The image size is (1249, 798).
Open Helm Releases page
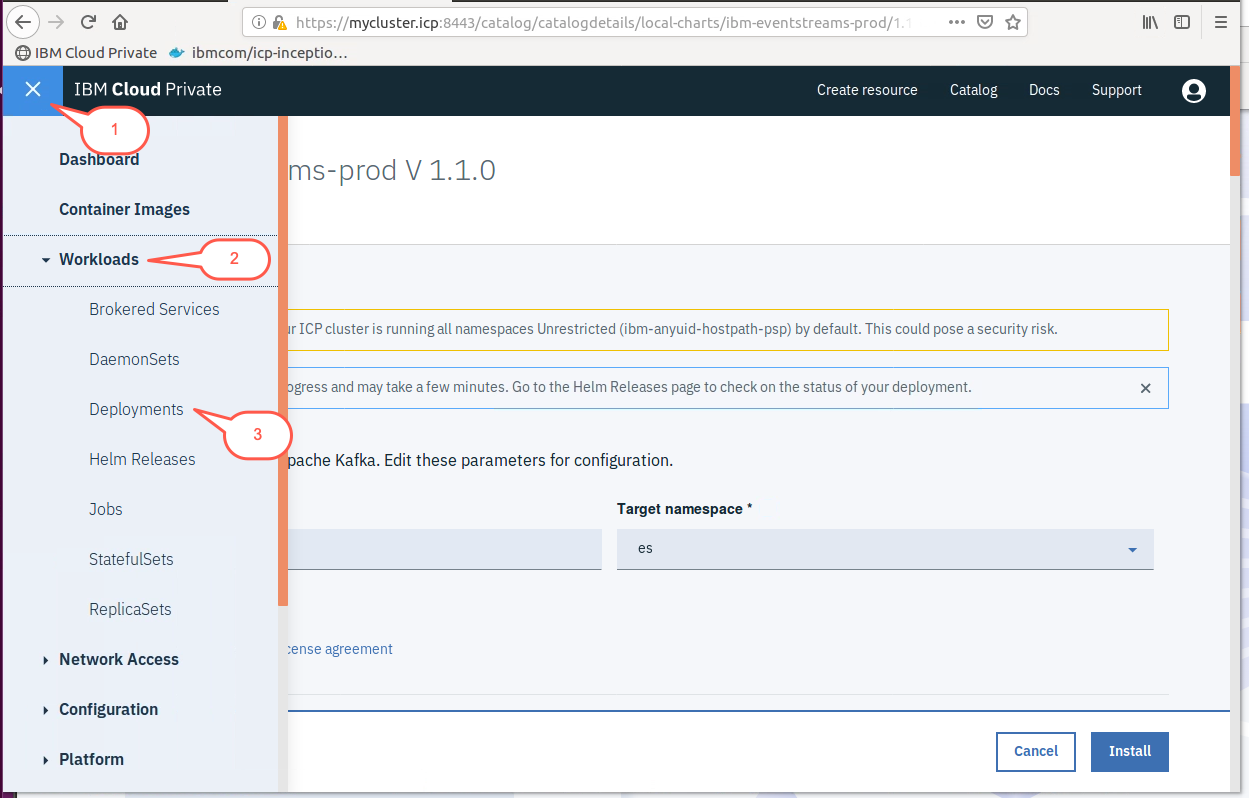pos(142,459)
